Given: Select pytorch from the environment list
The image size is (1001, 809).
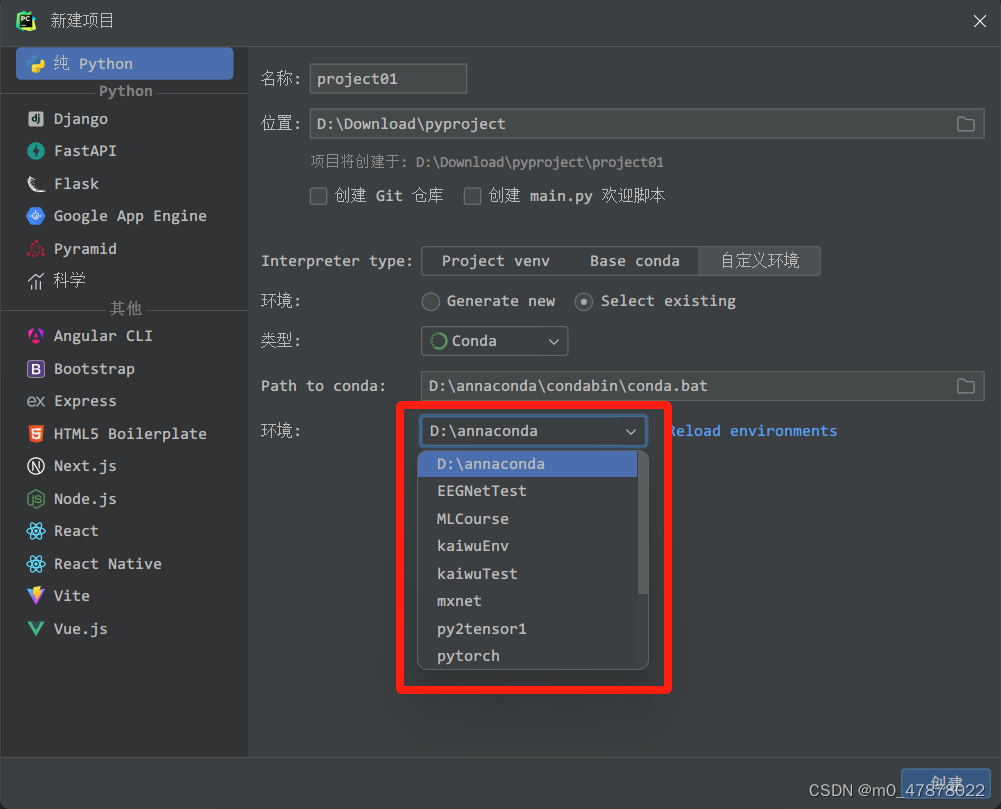Looking at the screenshot, I should [x=468, y=655].
